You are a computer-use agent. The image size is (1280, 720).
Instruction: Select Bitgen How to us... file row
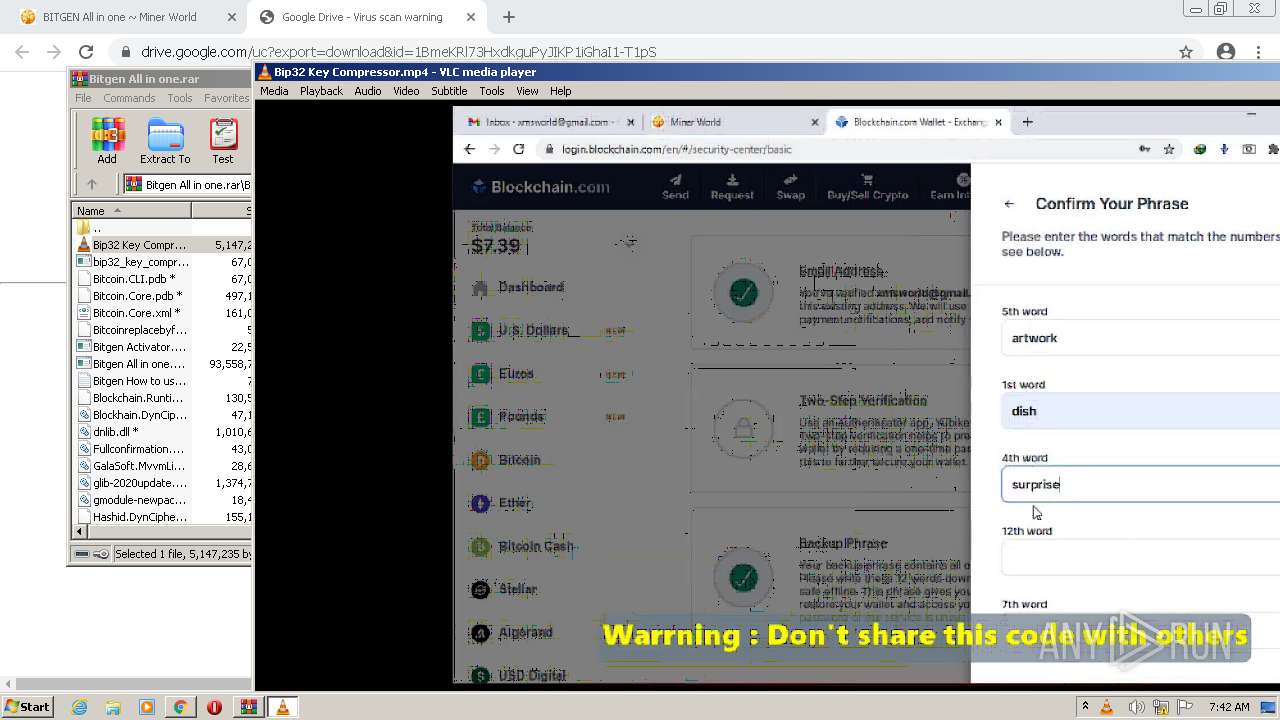tap(162, 381)
